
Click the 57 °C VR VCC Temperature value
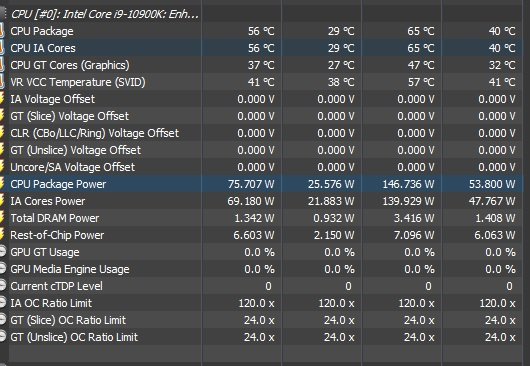(421, 82)
